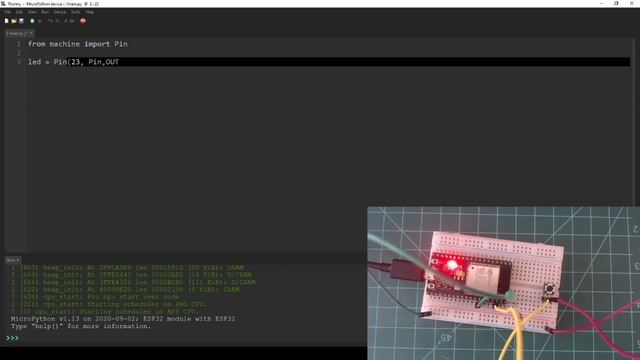The image size is (640, 360).
Task: Close the Shell panel tab
Action: tap(18, 260)
